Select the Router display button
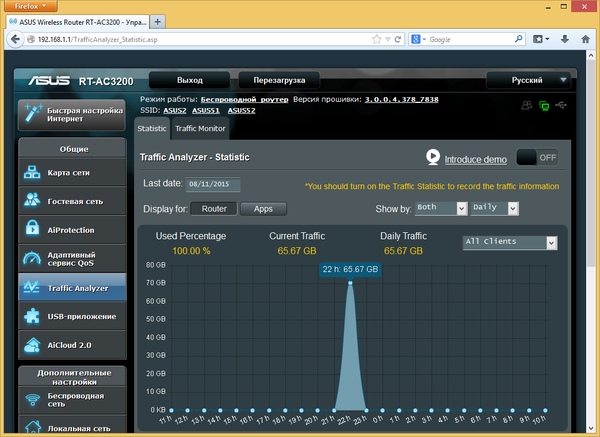The image size is (600, 437). coord(214,209)
